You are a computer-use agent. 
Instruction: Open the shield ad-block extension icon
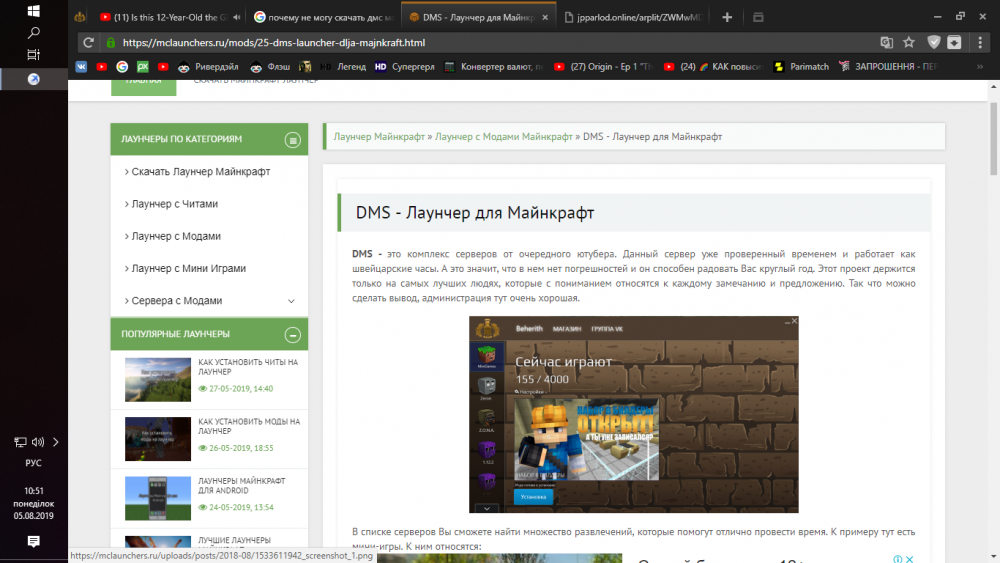point(934,43)
